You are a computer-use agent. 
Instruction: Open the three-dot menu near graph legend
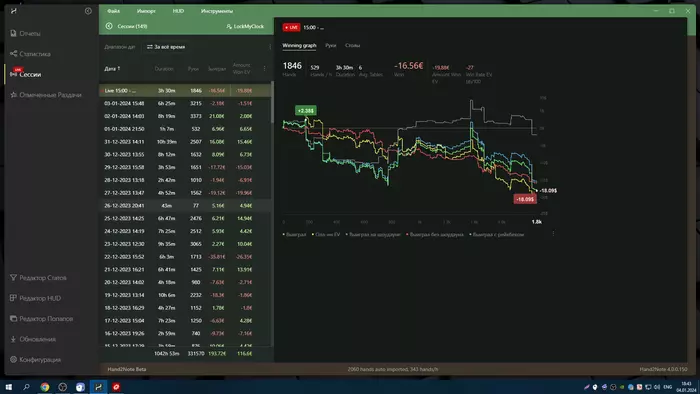coord(553,234)
